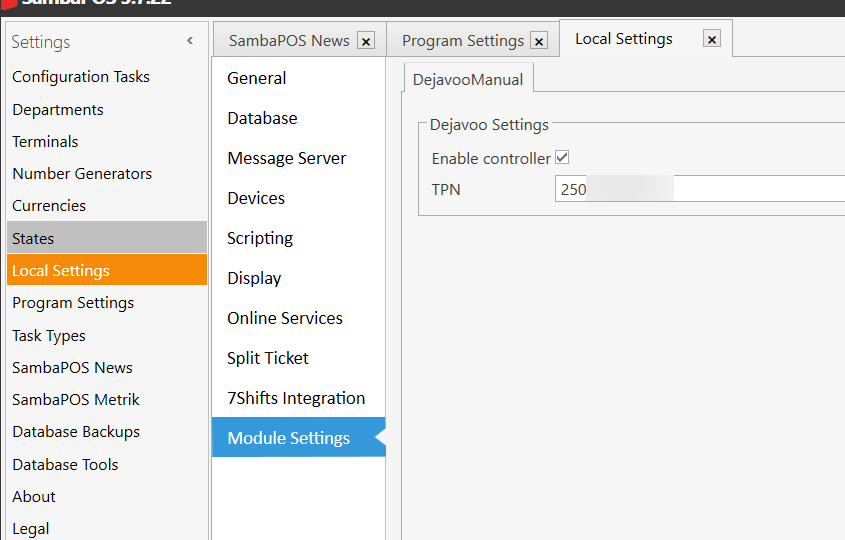Collapse the Settings sidebar panel
The image size is (845, 540).
point(190,41)
